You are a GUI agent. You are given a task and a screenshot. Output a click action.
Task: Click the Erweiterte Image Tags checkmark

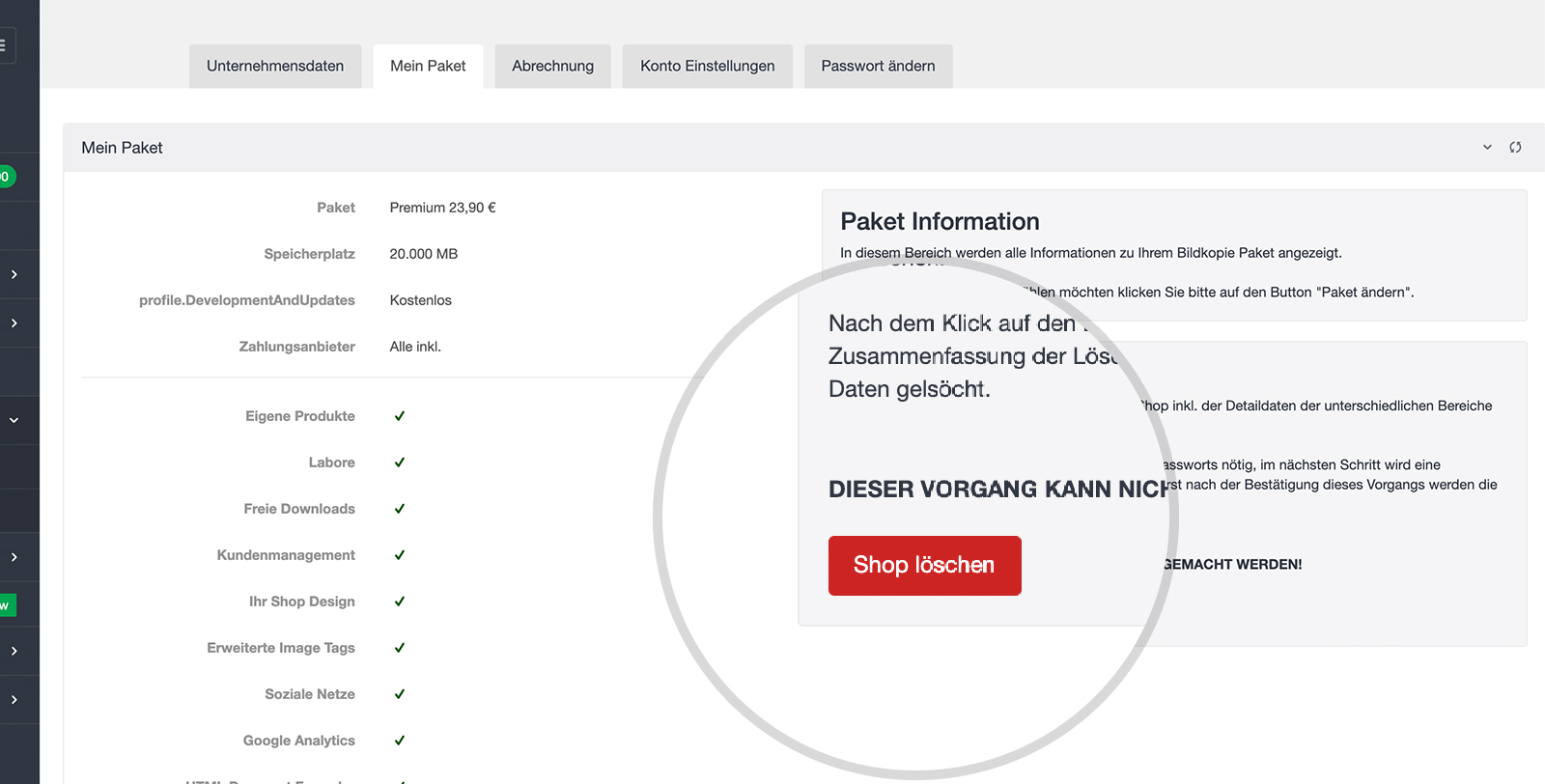399,648
